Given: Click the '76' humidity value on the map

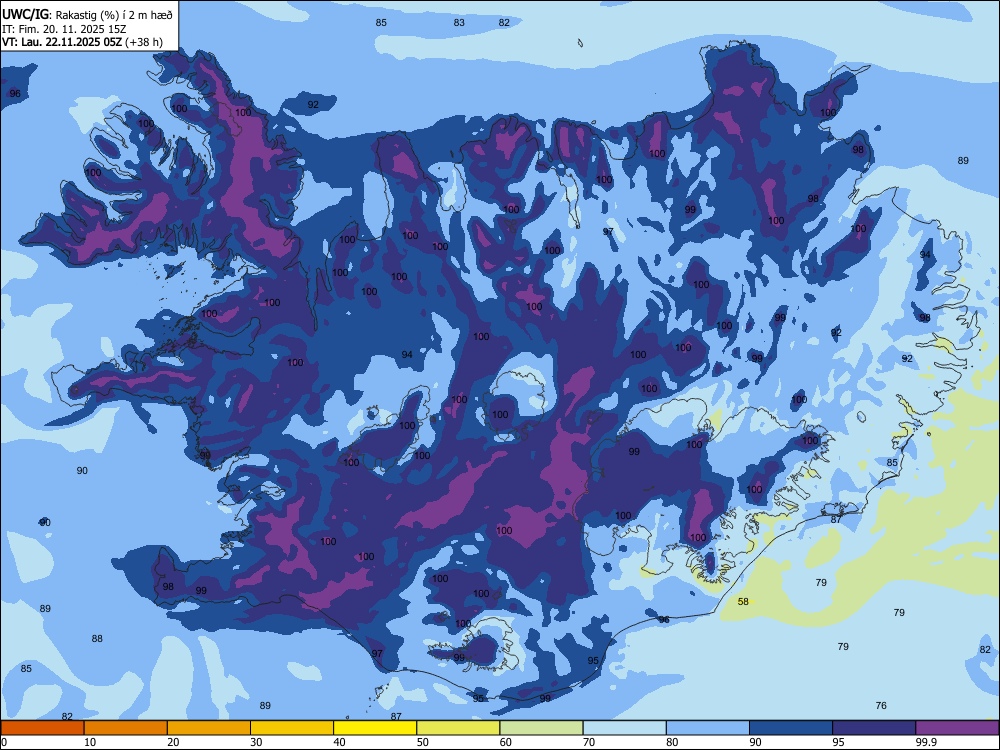Looking at the screenshot, I should point(881,705).
